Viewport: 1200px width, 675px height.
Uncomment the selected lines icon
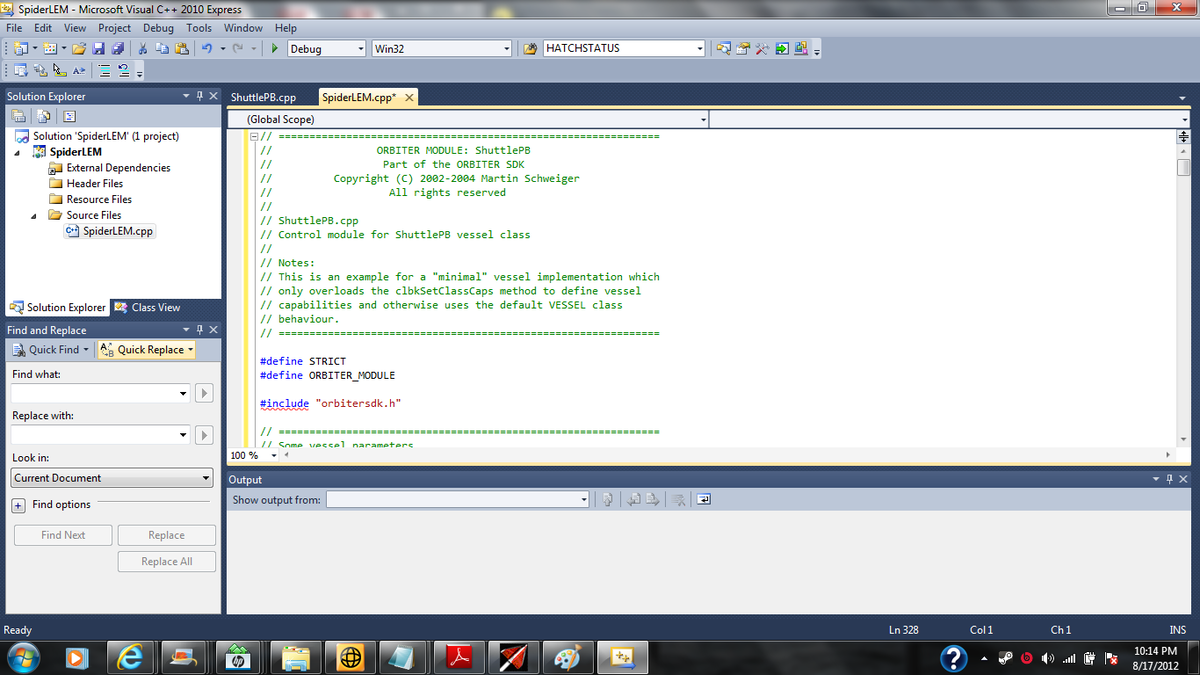(124, 71)
